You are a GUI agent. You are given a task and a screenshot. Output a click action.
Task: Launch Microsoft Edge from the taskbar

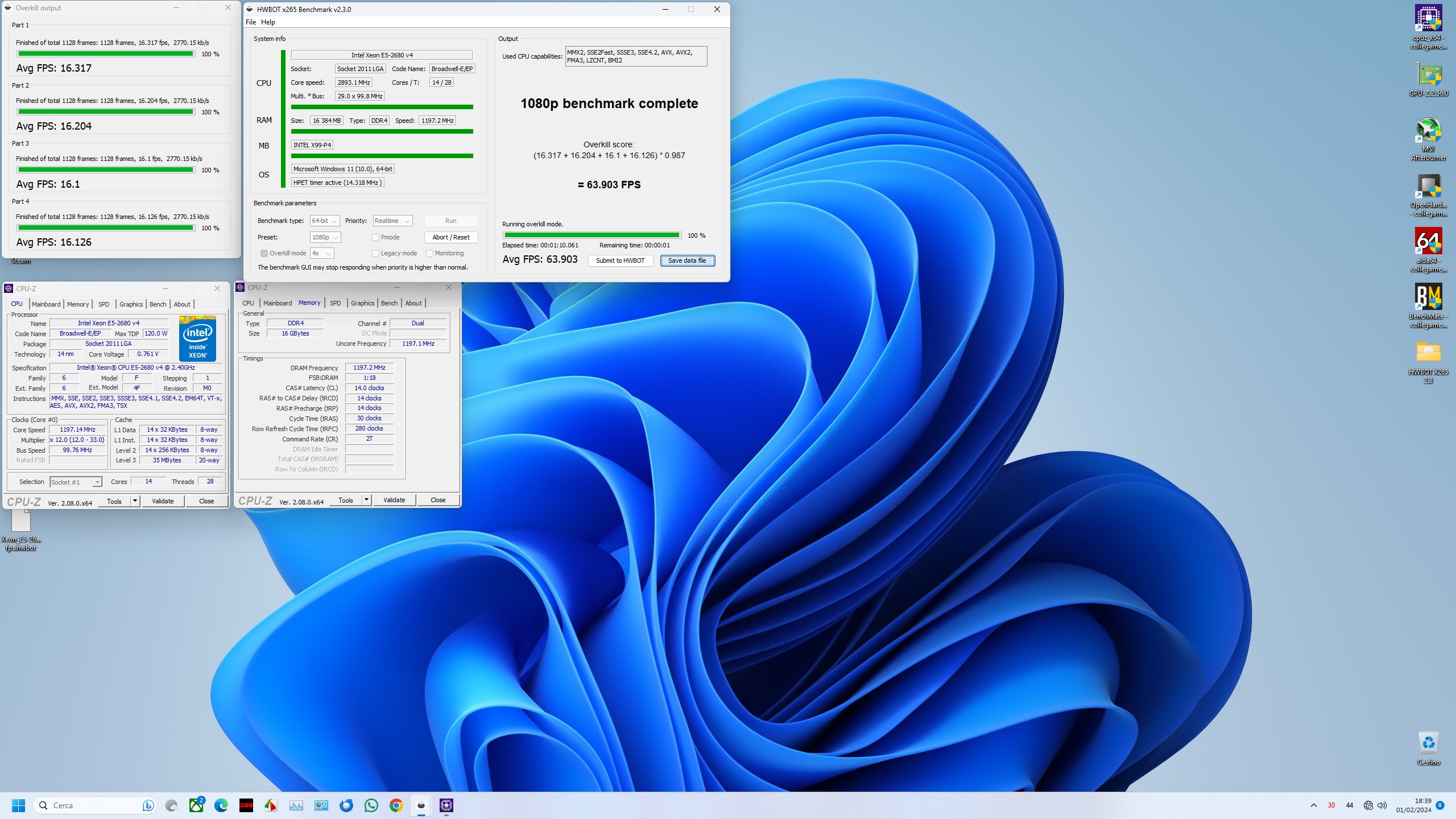click(221, 805)
